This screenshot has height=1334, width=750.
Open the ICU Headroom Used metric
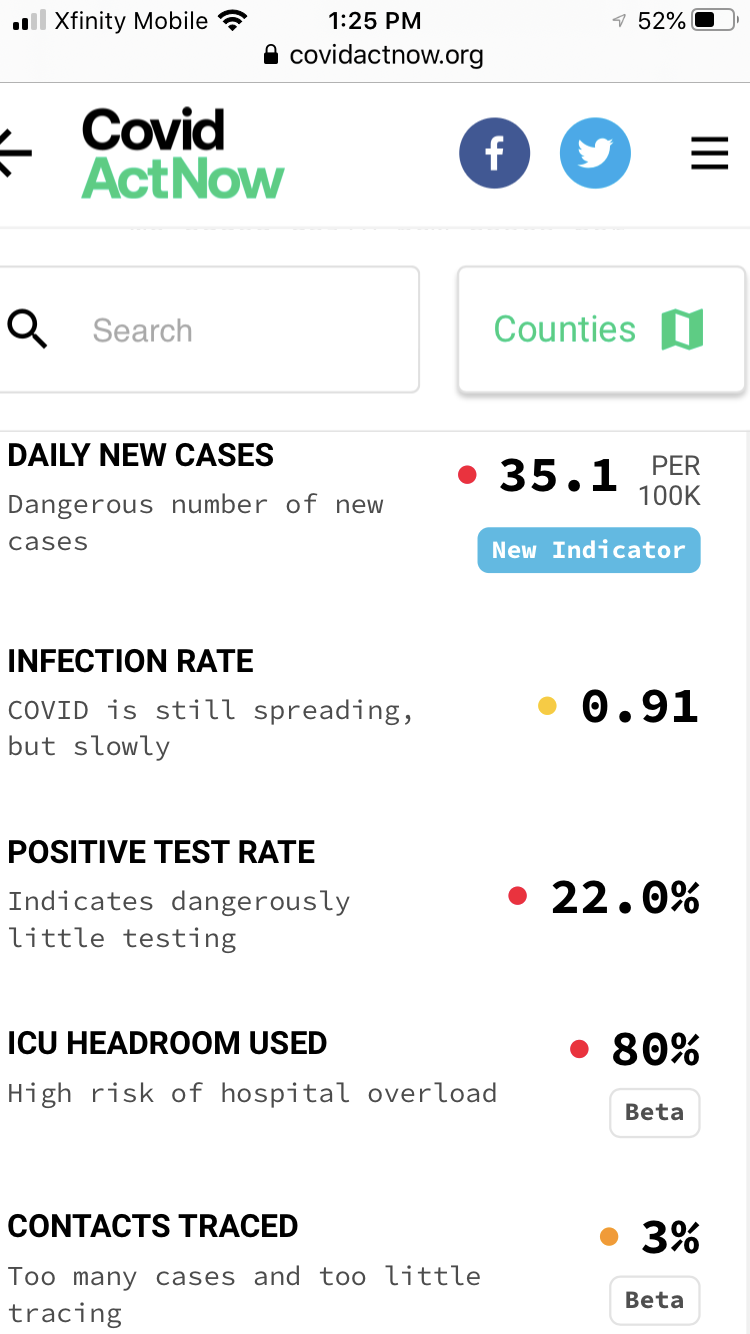(167, 1043)
